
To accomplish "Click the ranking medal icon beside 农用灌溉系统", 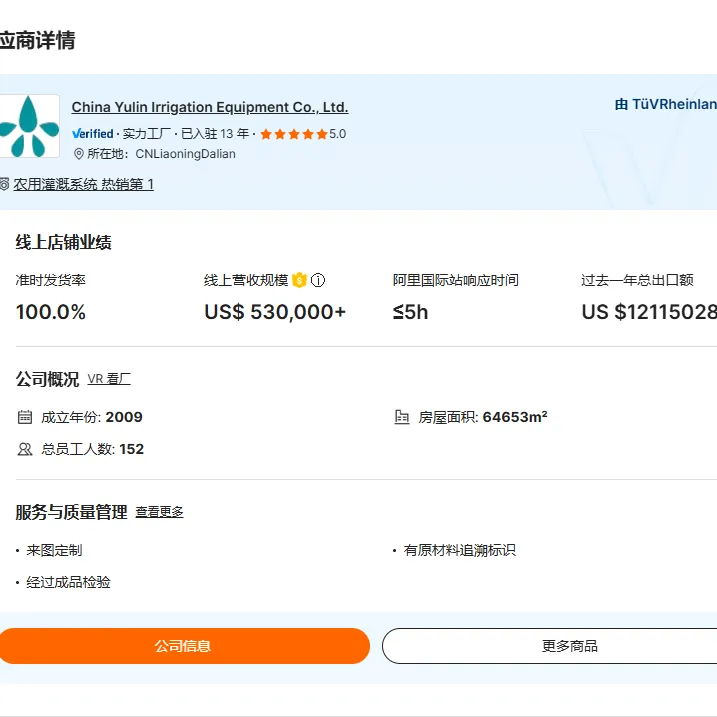I will pyautogui.click(x=4, y=184).
